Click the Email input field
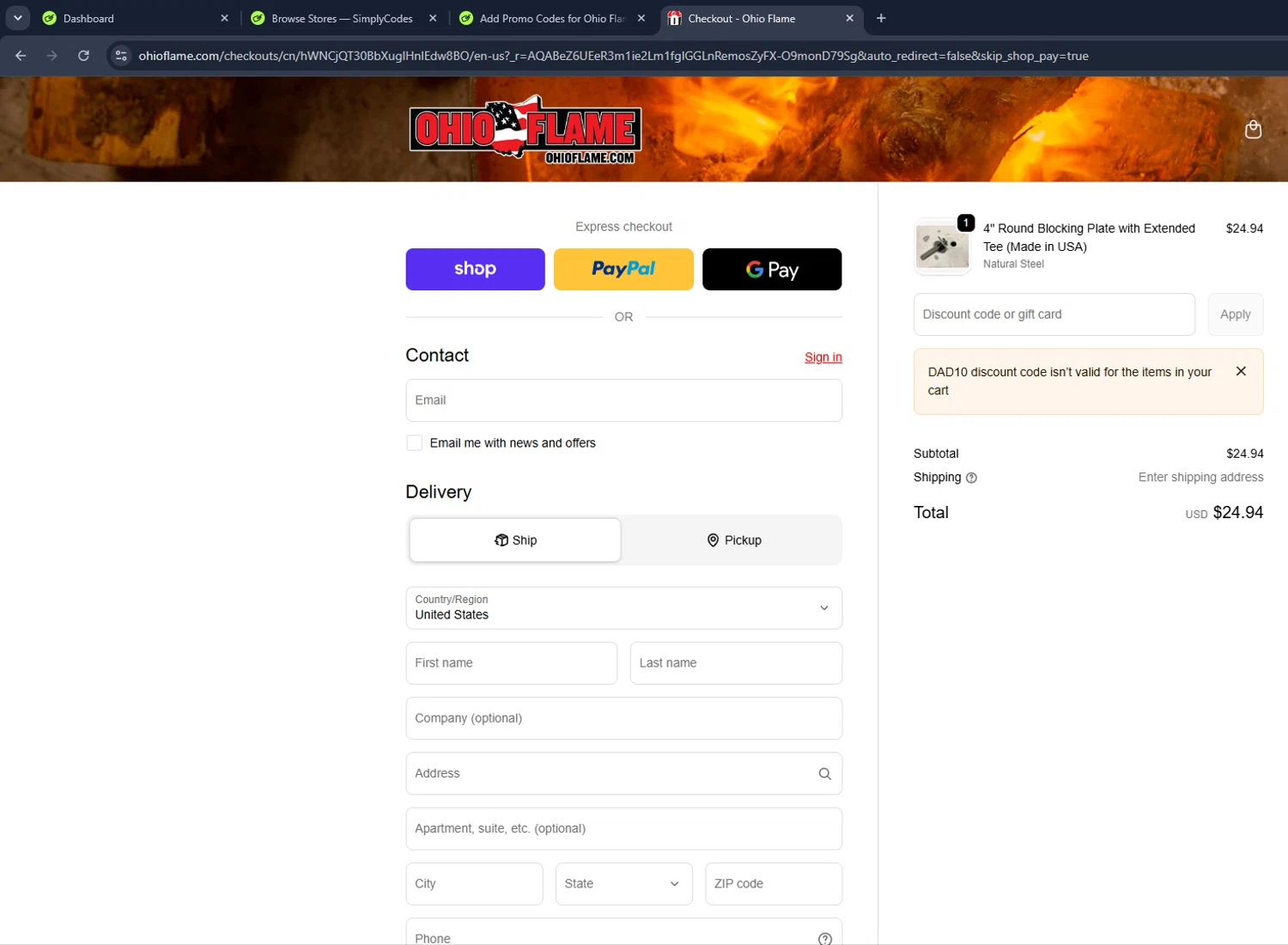Screen dimensions: 1288x945 624,400
